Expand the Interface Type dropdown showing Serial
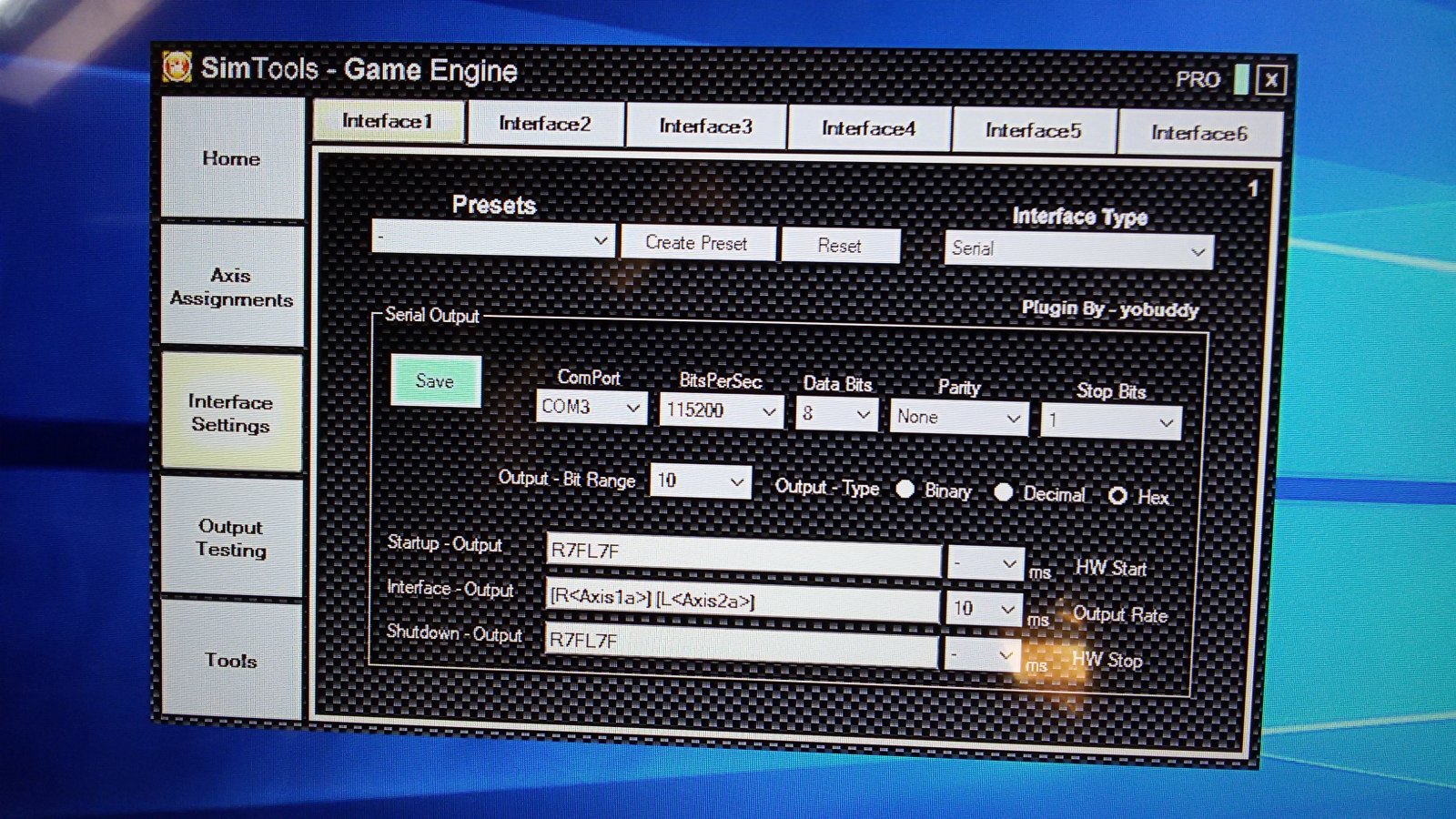The height and width of the screenshot is (819, 1456). pyautogui.click(x=1078, y=249)
